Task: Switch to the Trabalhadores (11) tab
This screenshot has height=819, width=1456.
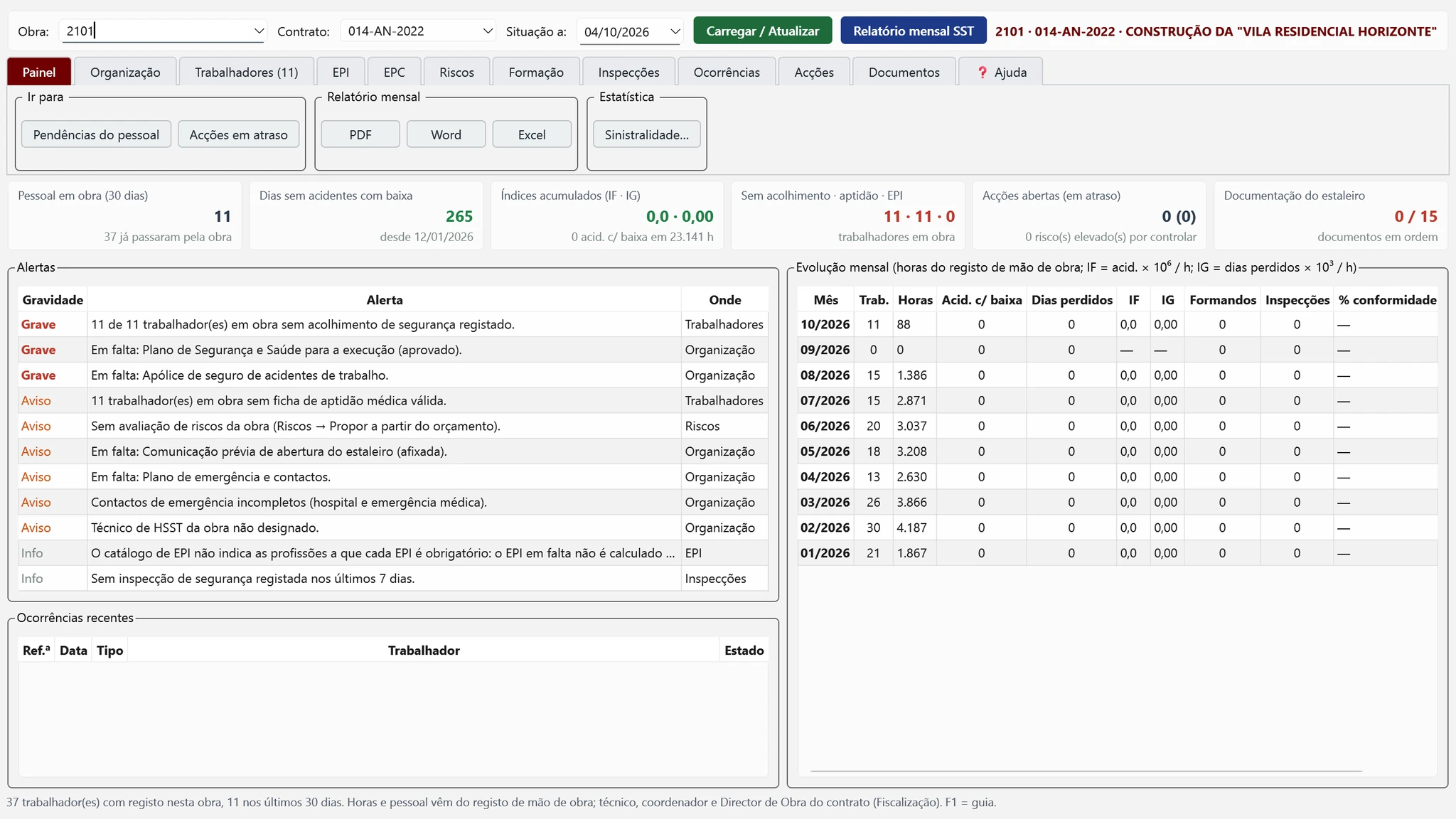Action: pyautogui.click(x=246, y=72)
